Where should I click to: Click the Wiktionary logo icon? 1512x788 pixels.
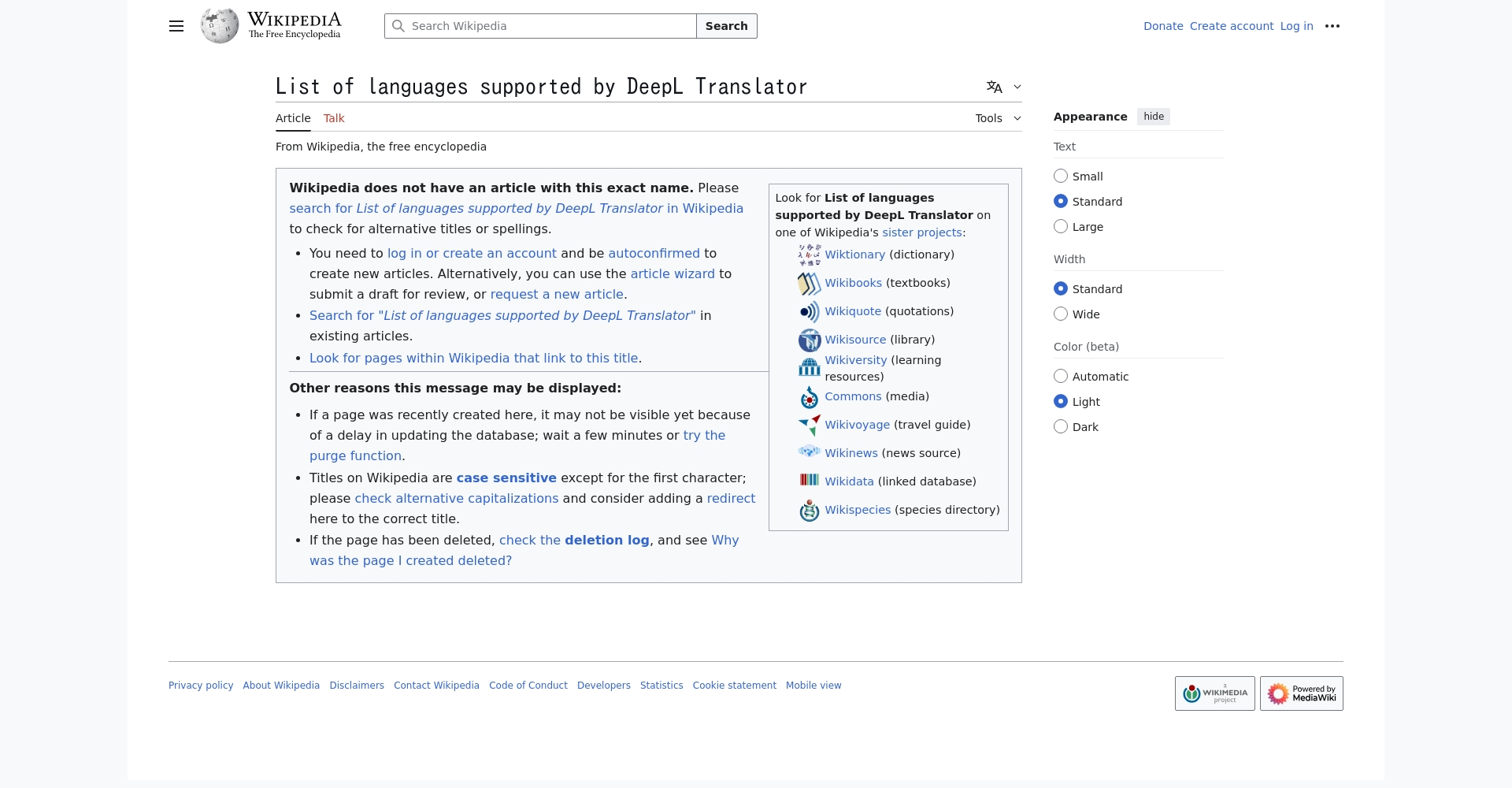coord(810,255)
